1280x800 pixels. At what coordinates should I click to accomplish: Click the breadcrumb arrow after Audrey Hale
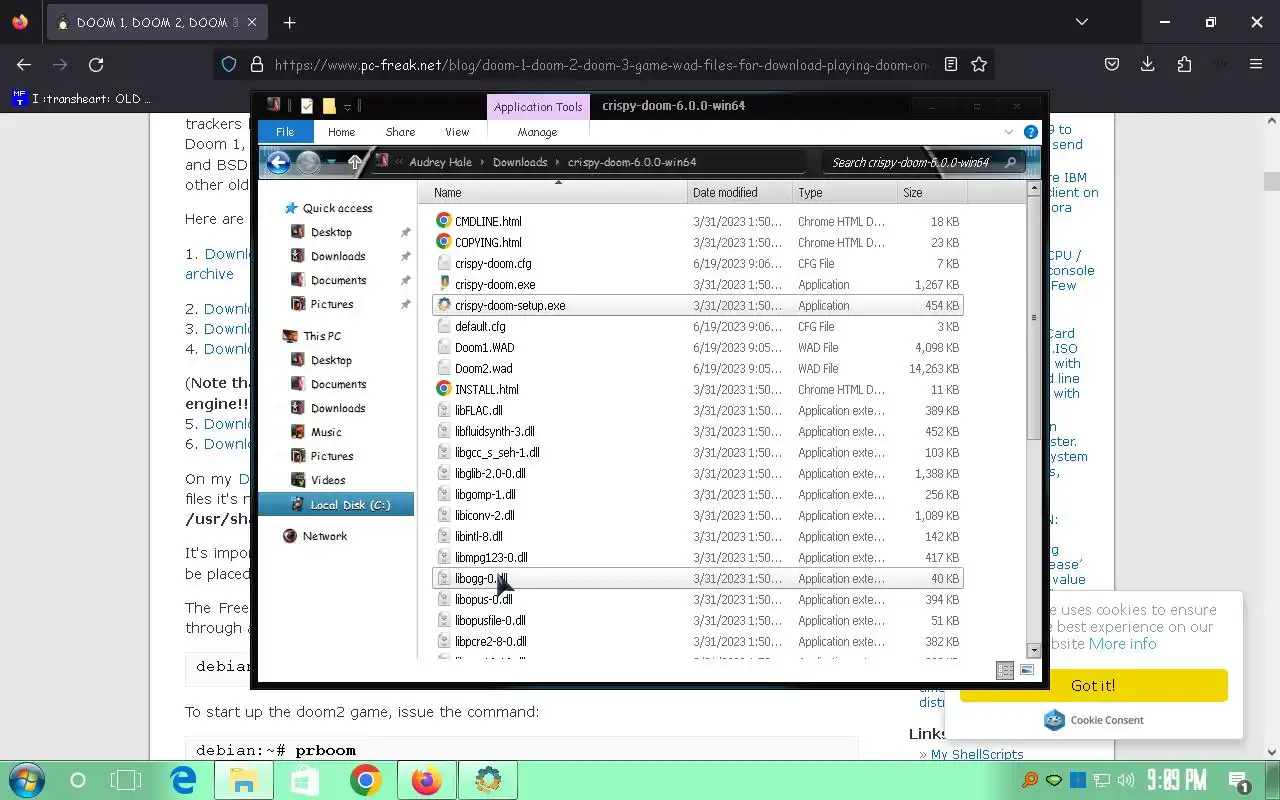click(x=482, y=162)
